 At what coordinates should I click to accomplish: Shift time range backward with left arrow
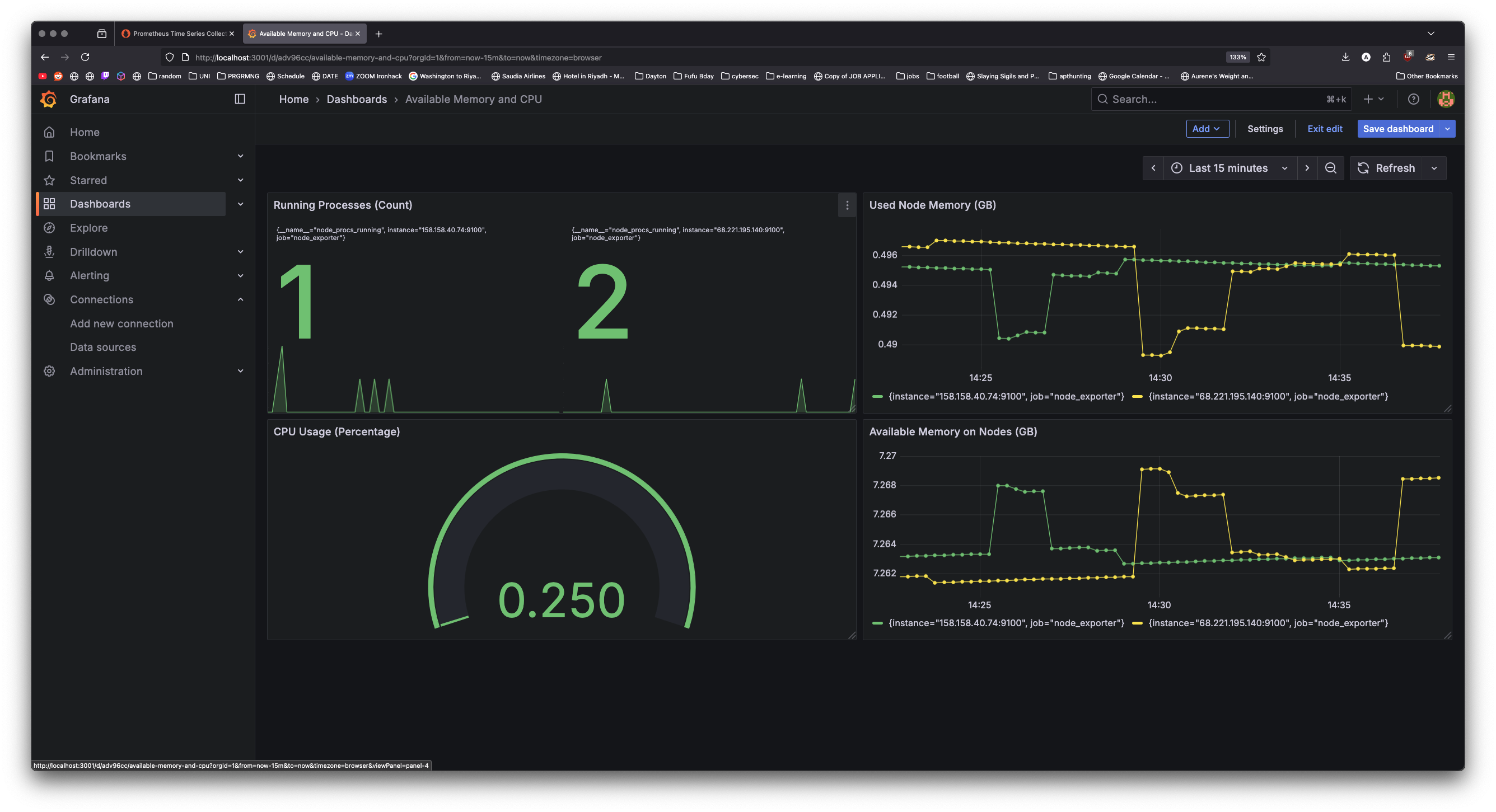[1153, 168]
